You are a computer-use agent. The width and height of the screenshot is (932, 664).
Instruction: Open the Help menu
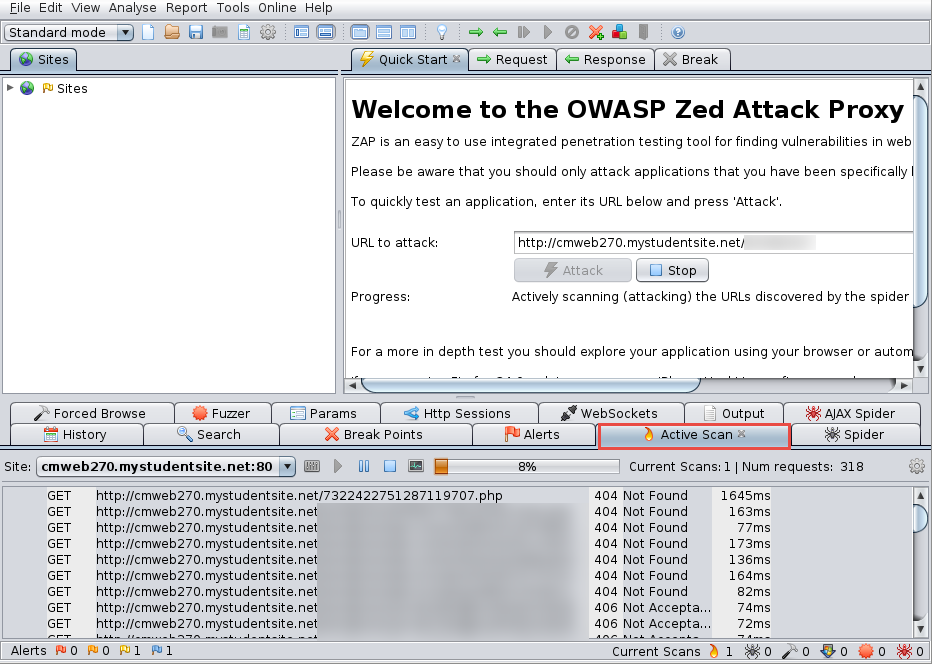tap(319, 8)
